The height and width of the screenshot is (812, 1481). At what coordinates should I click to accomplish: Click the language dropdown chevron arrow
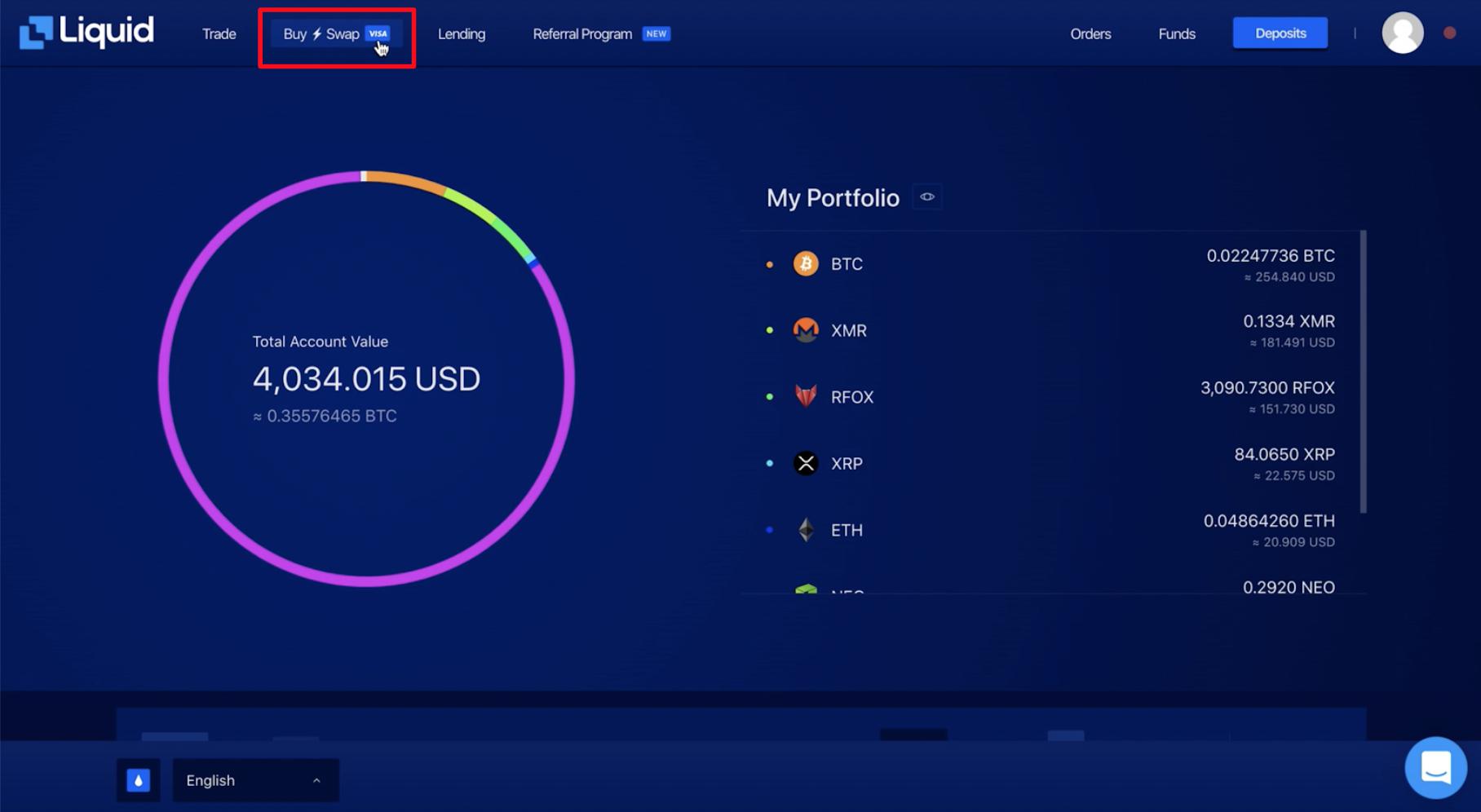pos(316,781)
